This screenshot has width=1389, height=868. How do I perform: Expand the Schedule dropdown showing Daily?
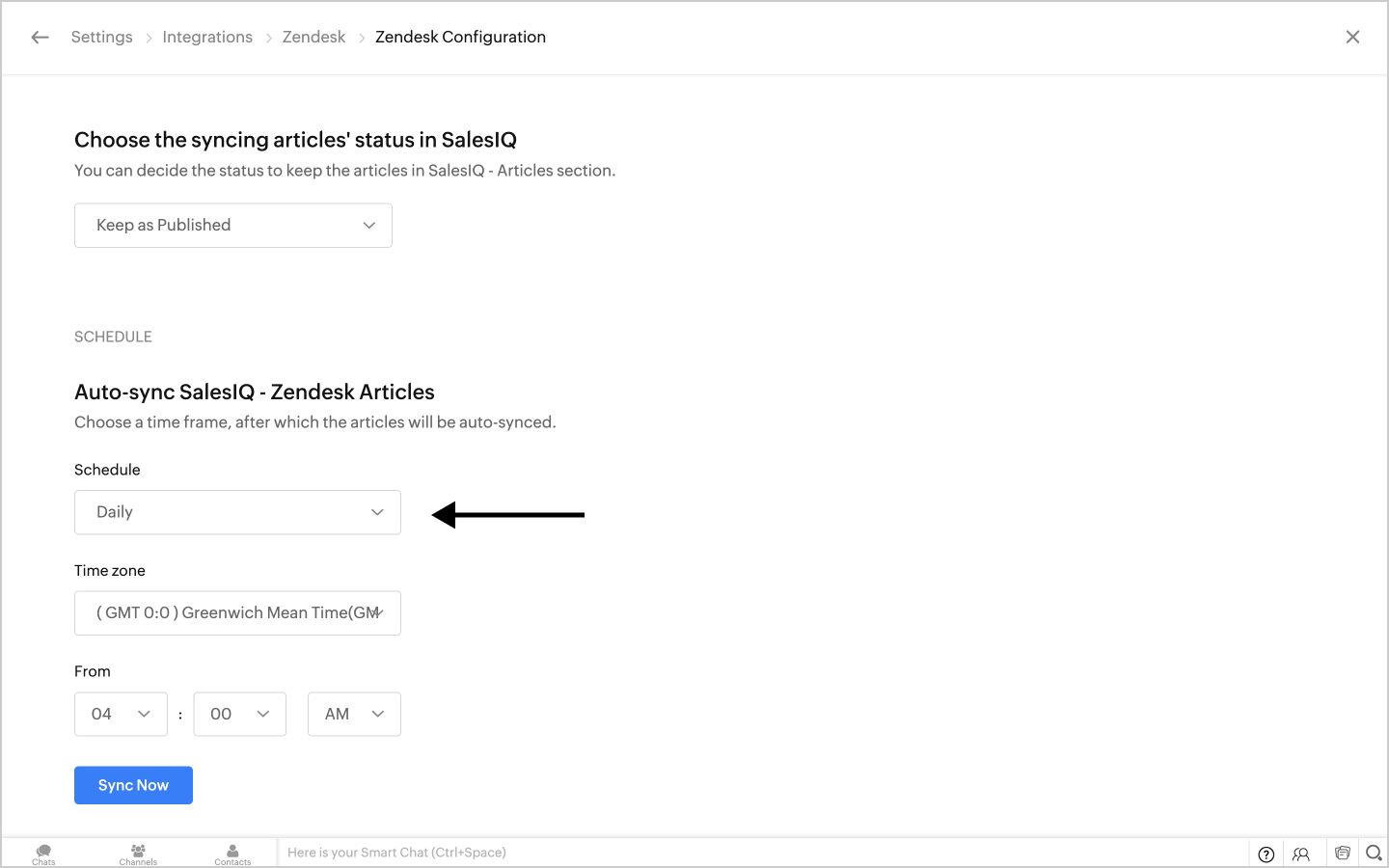click(237, 512)
